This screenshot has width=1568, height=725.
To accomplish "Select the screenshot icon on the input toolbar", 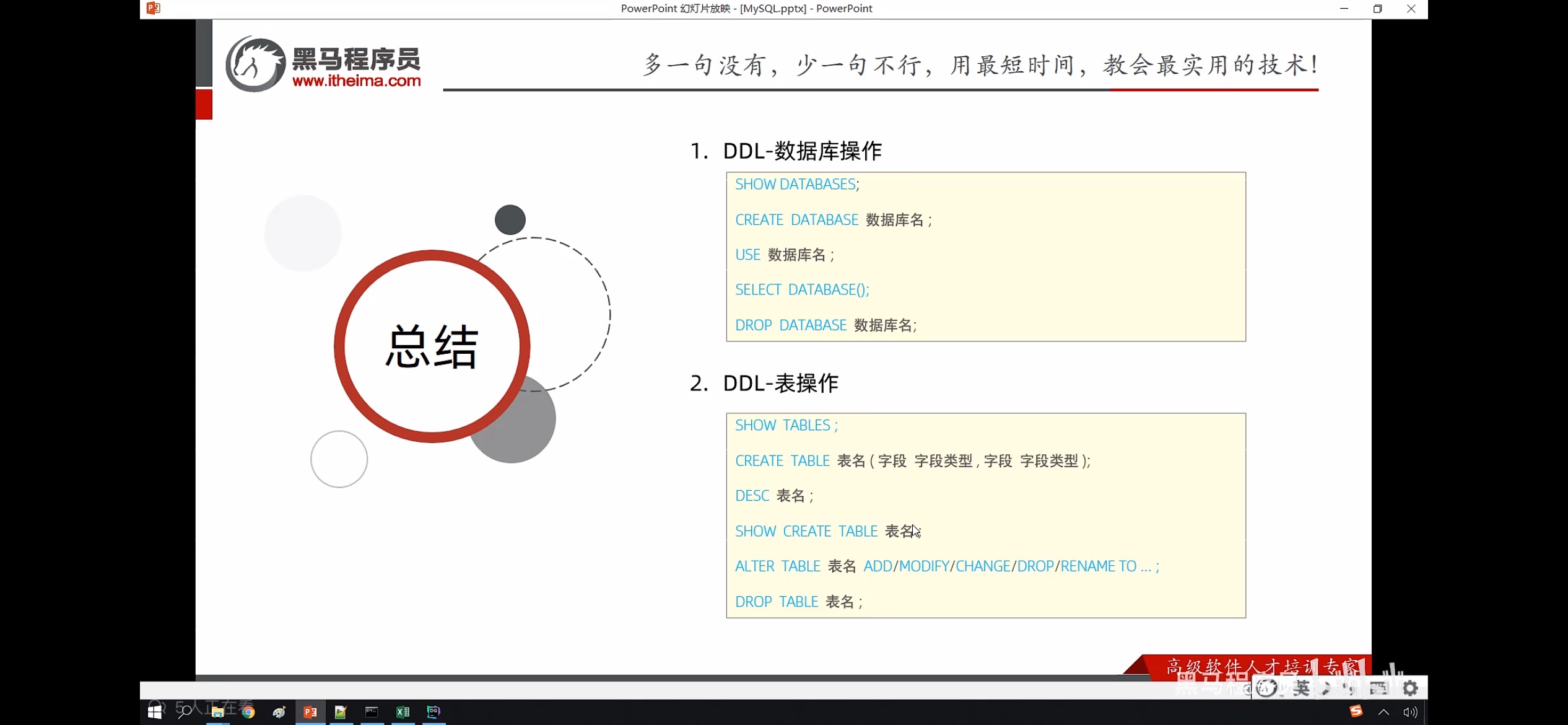I will tap(1378, 687).
